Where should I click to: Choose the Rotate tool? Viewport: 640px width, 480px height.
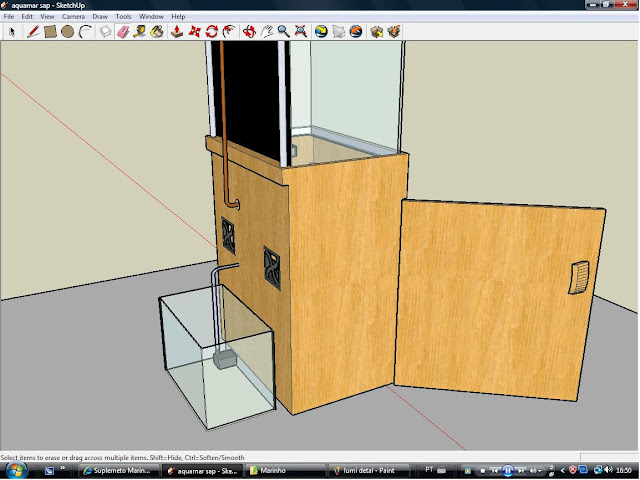(x=211, y=31)
